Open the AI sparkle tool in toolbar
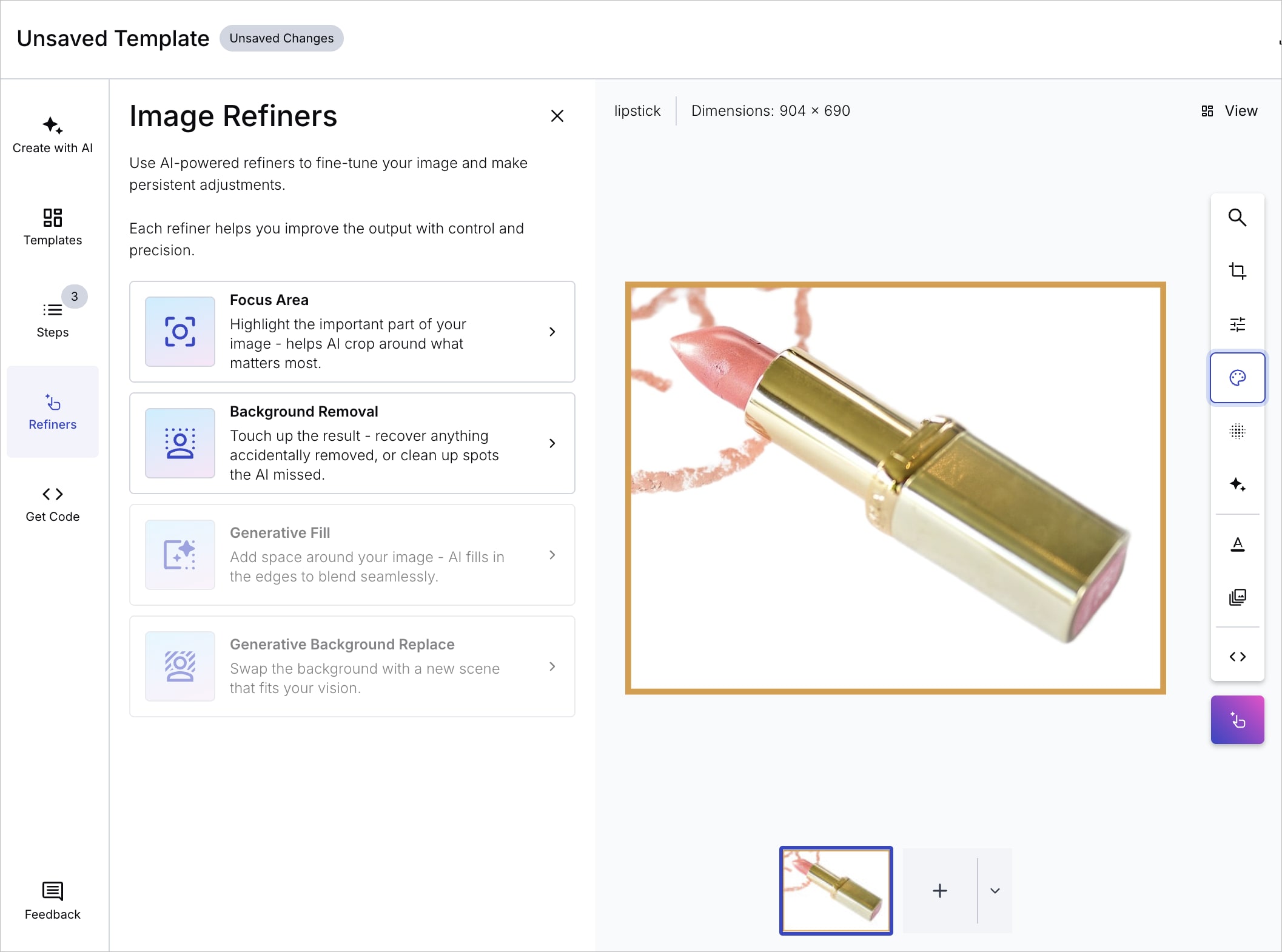 (1237, 484)
